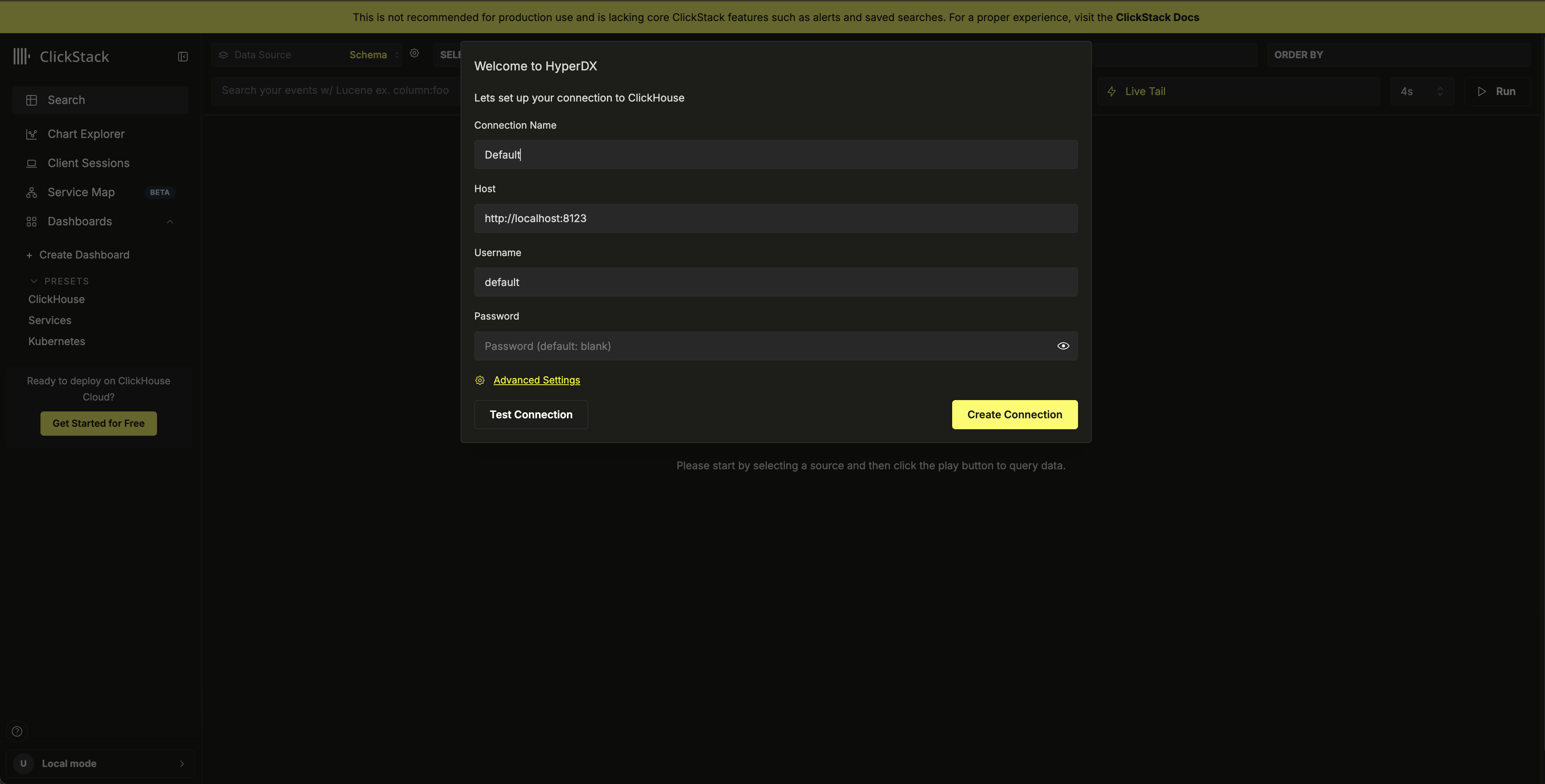Click the Test Connection button
This screenshot has width=1545, height=784.
[531, 414]
